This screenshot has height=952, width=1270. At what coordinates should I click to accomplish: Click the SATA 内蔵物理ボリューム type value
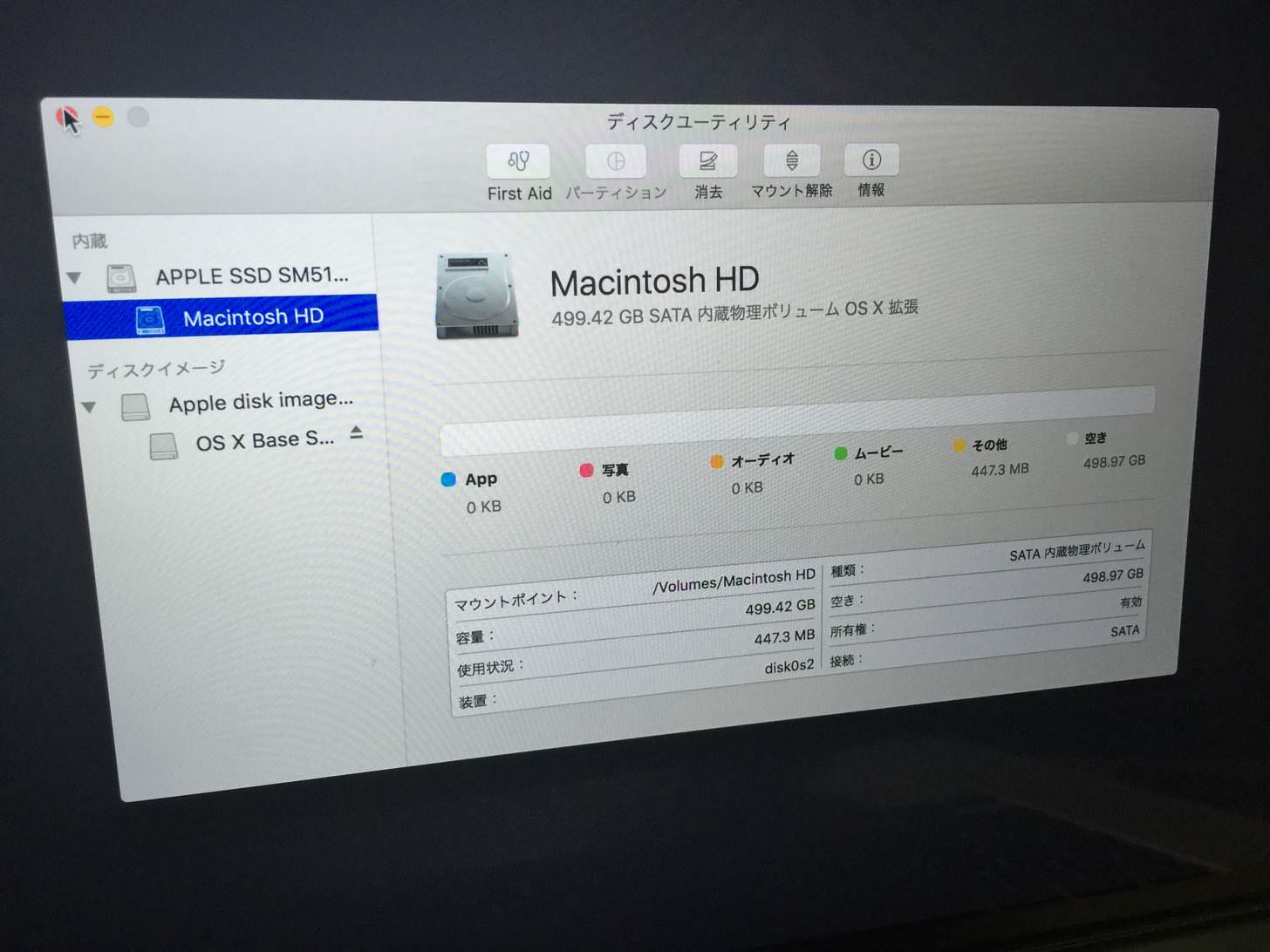1077,550
